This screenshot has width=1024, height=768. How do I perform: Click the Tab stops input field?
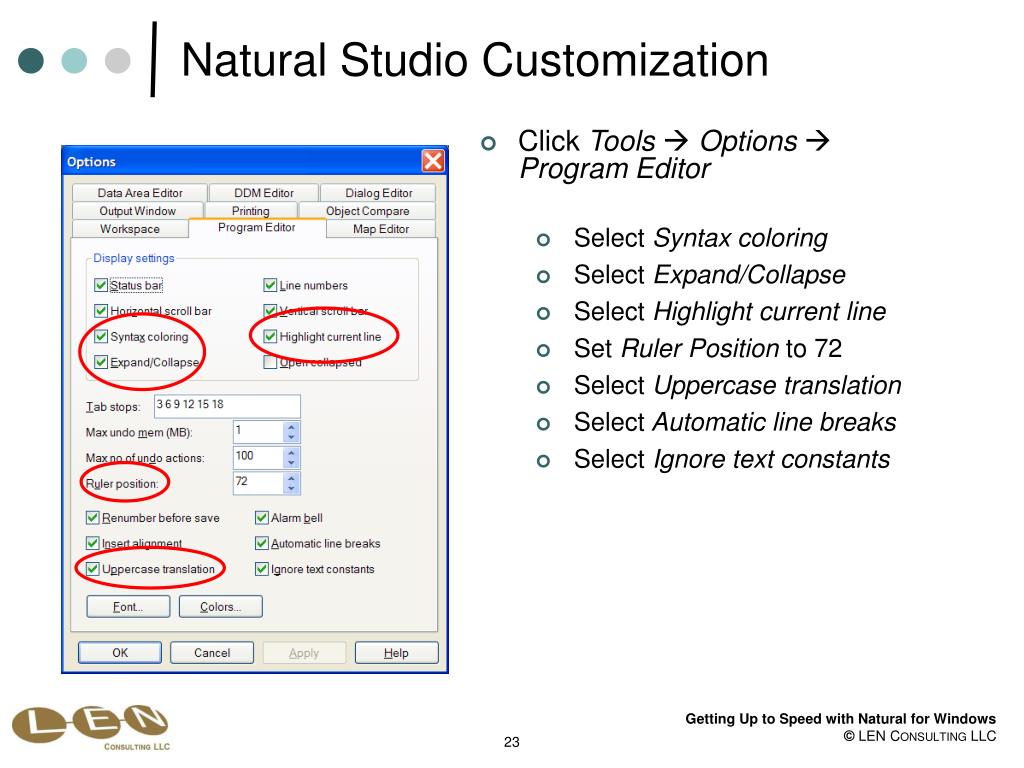(227, 406)
